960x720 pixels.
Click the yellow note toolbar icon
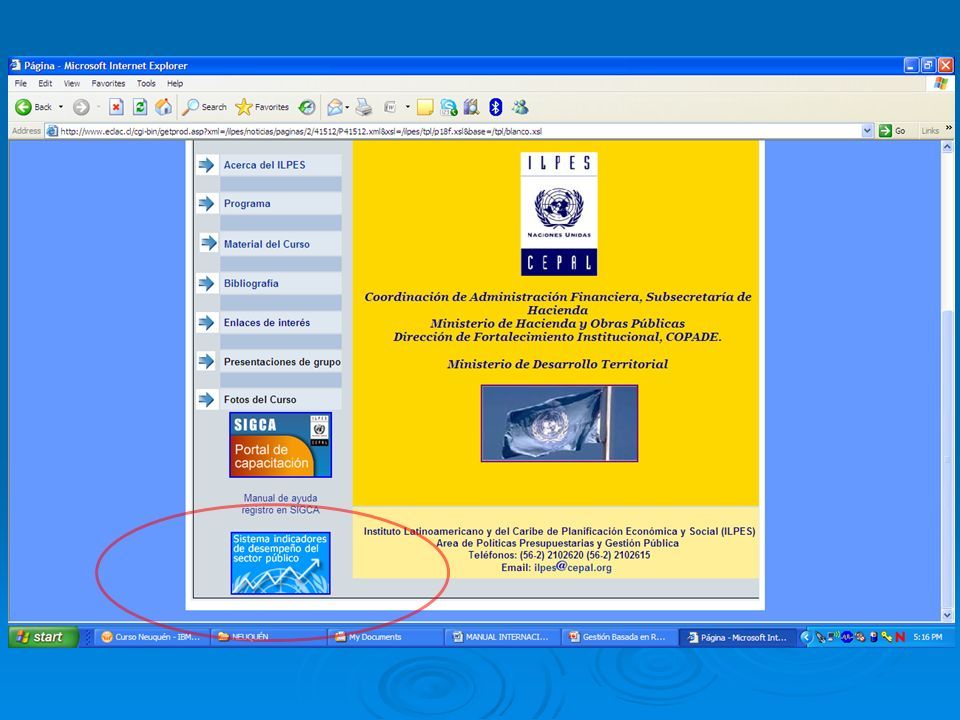click(424, 107)
